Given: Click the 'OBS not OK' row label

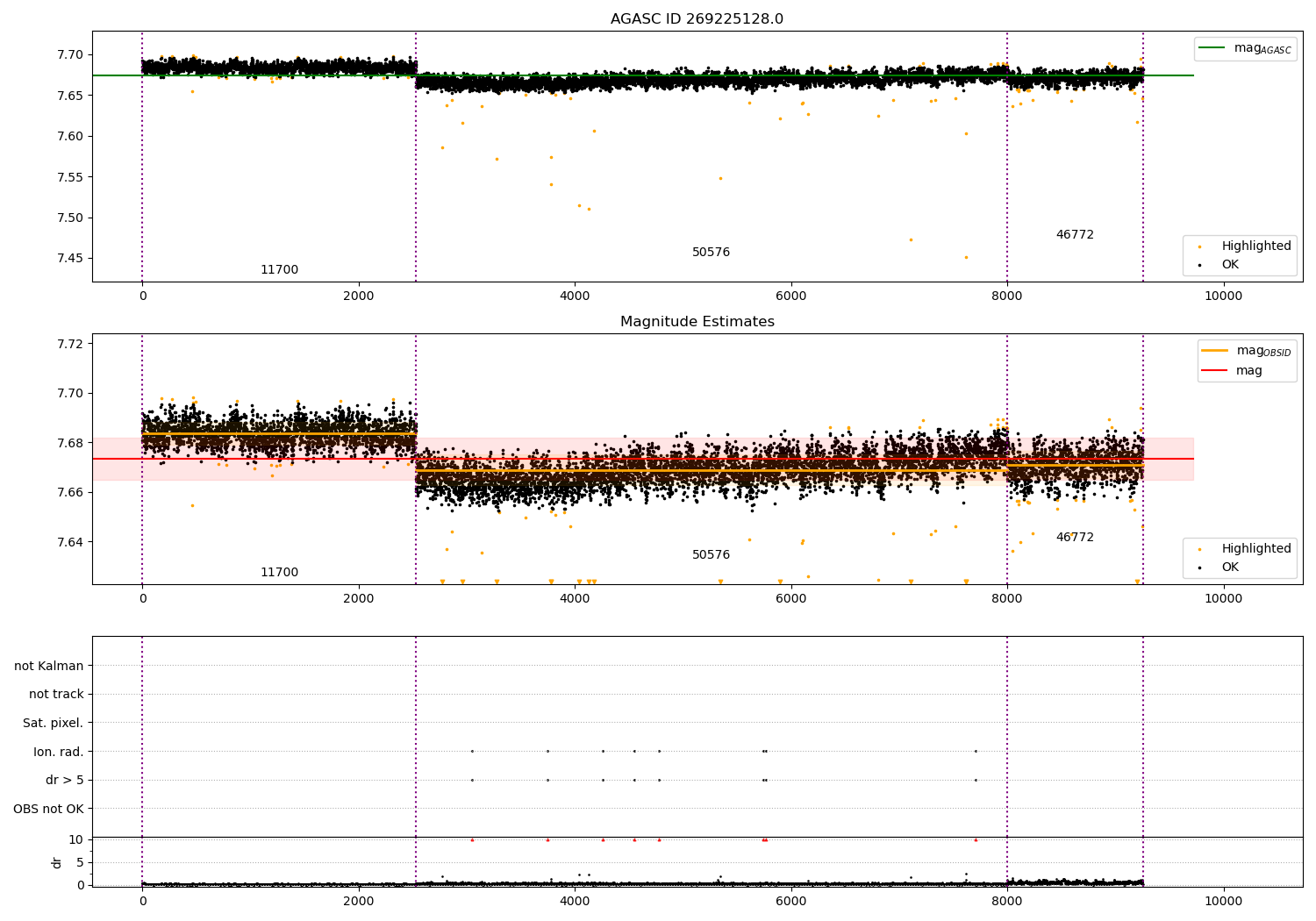Looking at the screenshot, I should coord(49,809).
